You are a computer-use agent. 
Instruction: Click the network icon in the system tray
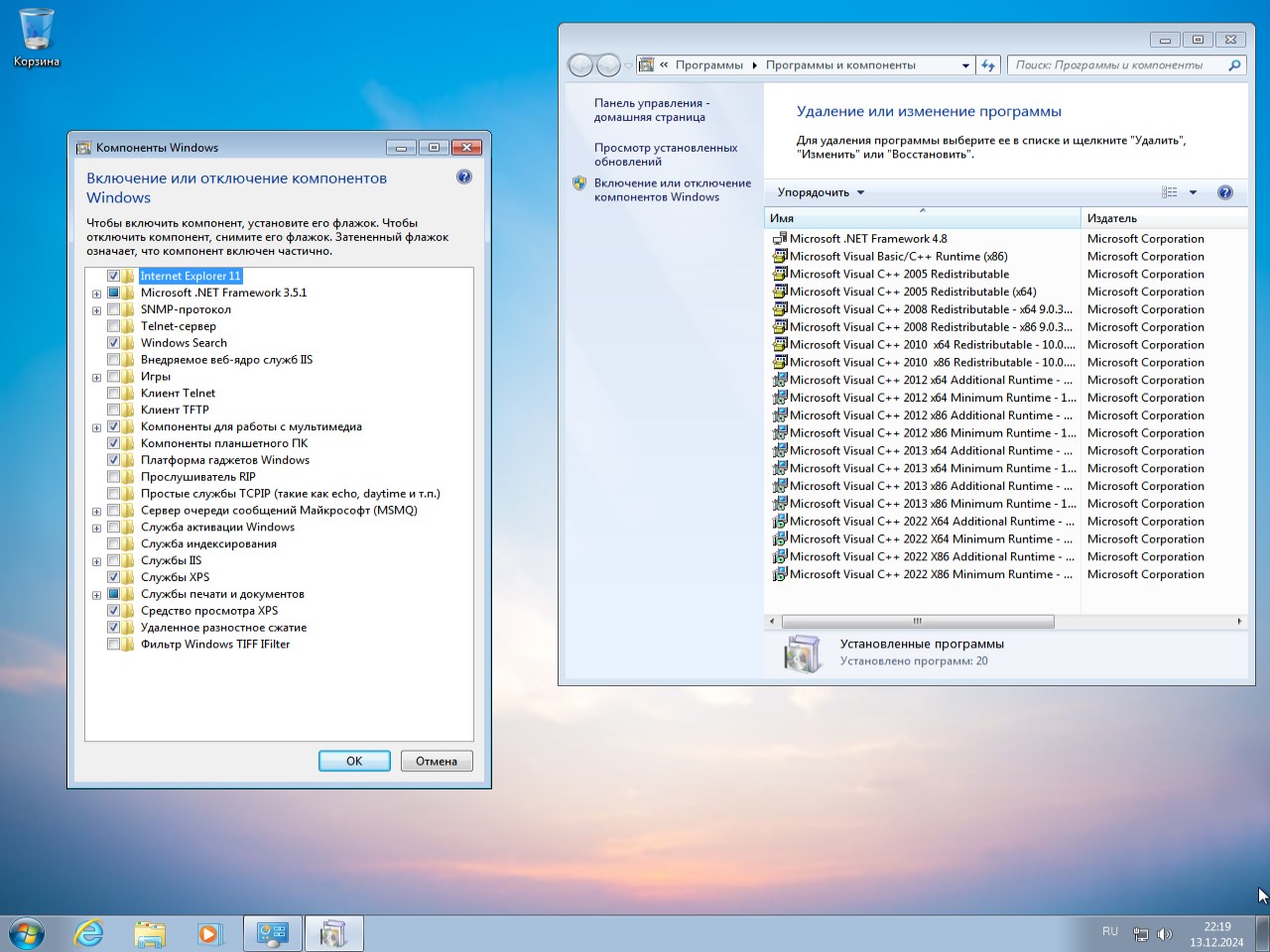click(1141, 934)
